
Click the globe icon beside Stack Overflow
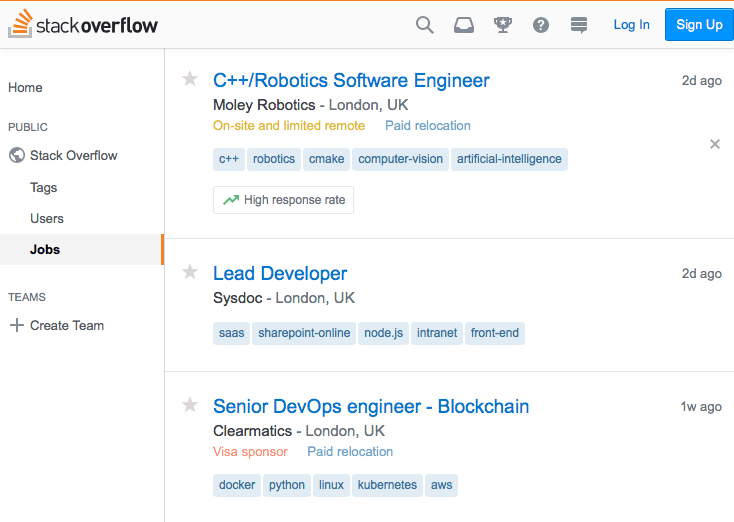click(x=17, y=155)
